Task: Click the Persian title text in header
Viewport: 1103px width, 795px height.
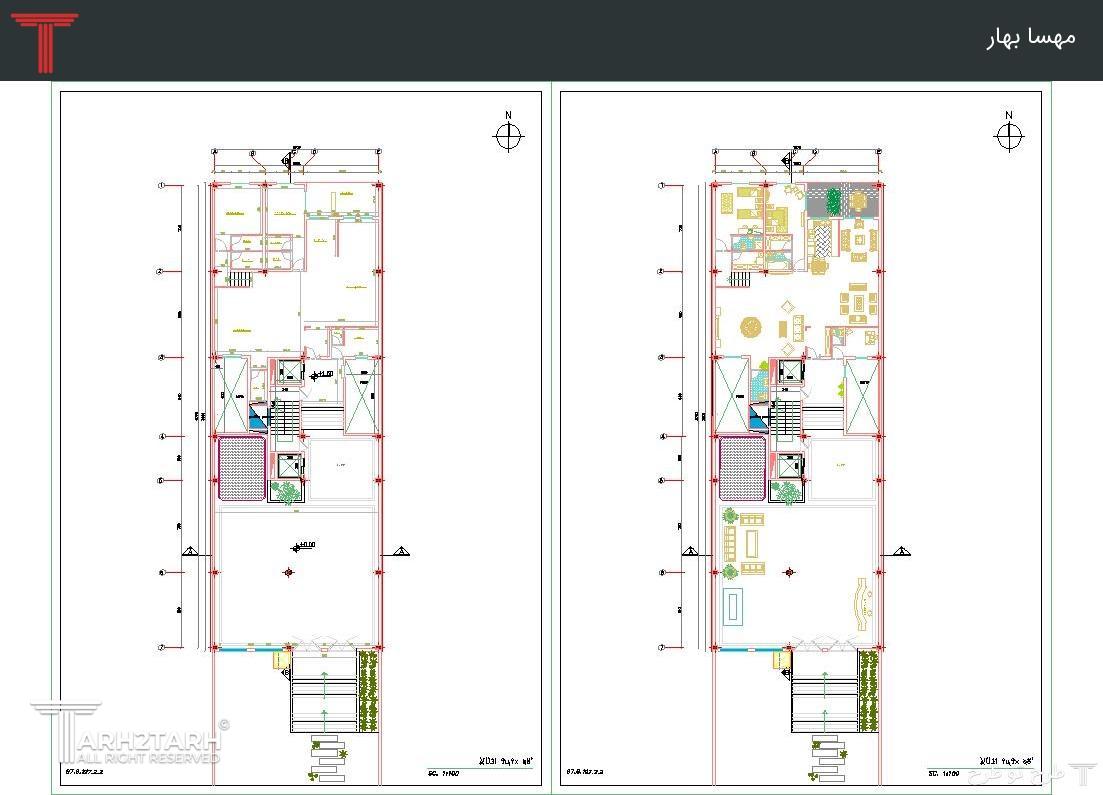Action: click(1030, 37)
